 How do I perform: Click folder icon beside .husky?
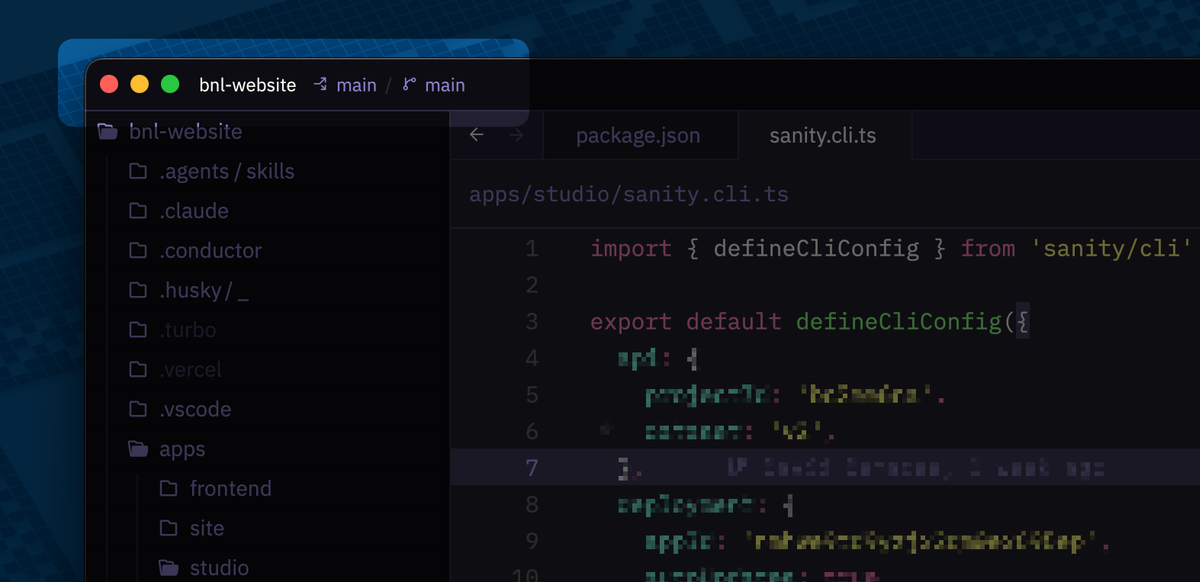click(x=138, y=291)
